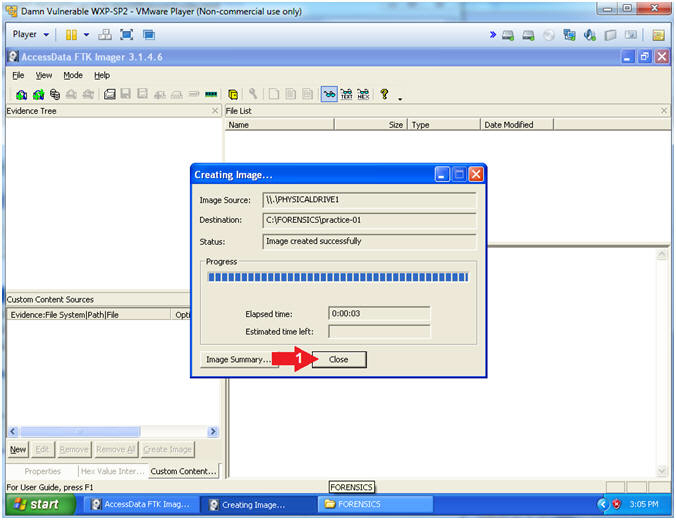This screenshot has height=520, width=676.
Task: Click the horizontal scrollbar right arrow
Action: tap(213, 431)
